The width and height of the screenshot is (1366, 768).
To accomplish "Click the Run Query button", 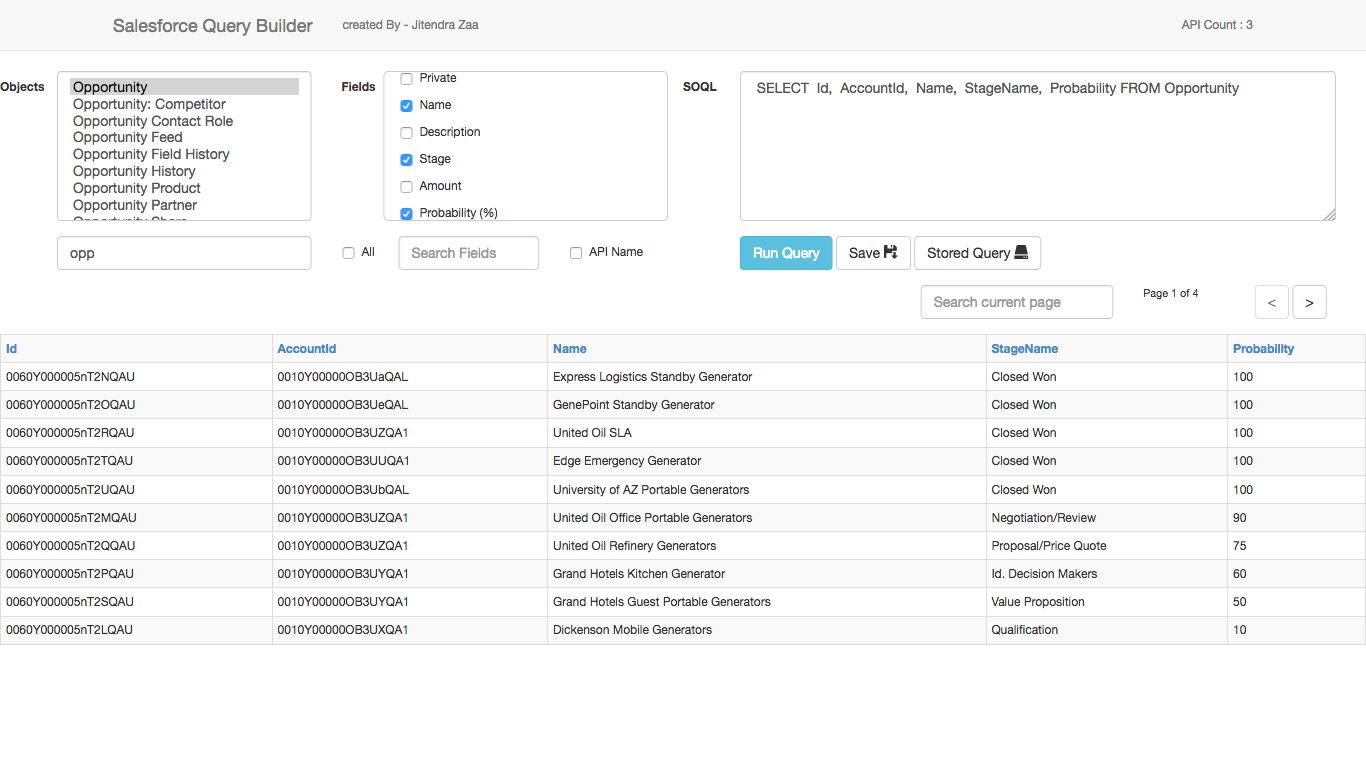I will [x=786, y=253].
